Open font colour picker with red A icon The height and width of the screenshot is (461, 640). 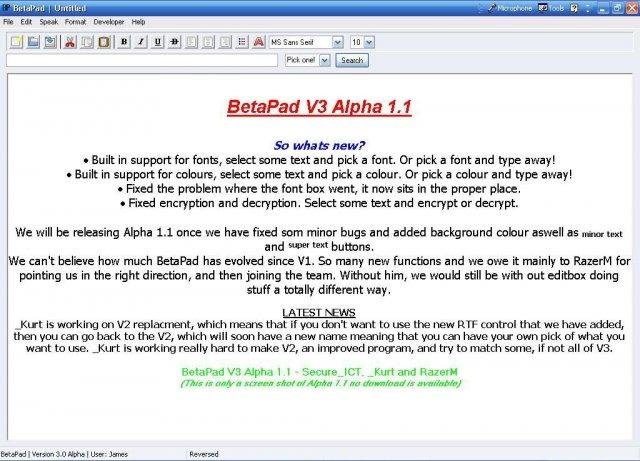[x=259, y=42]
